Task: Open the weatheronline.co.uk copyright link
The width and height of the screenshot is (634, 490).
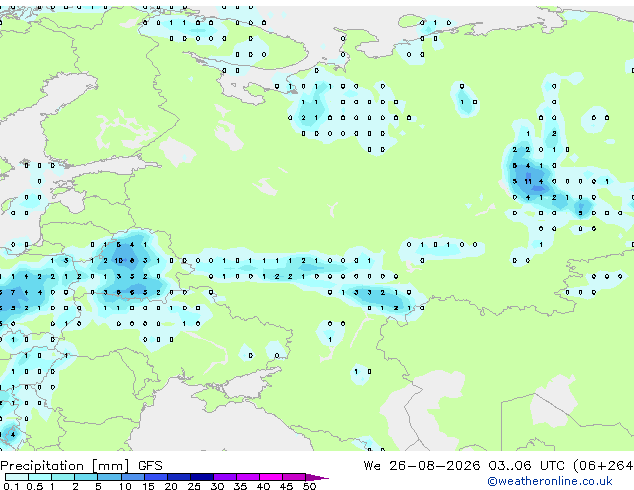Action: pos(550,481)
